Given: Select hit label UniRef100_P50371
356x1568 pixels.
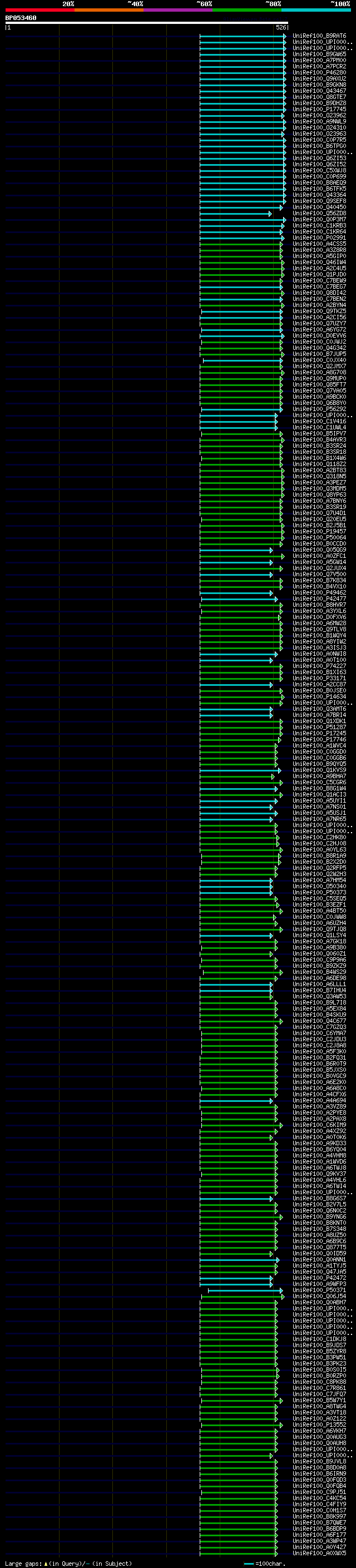Looking at the screenshot, I should pyautogui.click(x=319, y=1290).
